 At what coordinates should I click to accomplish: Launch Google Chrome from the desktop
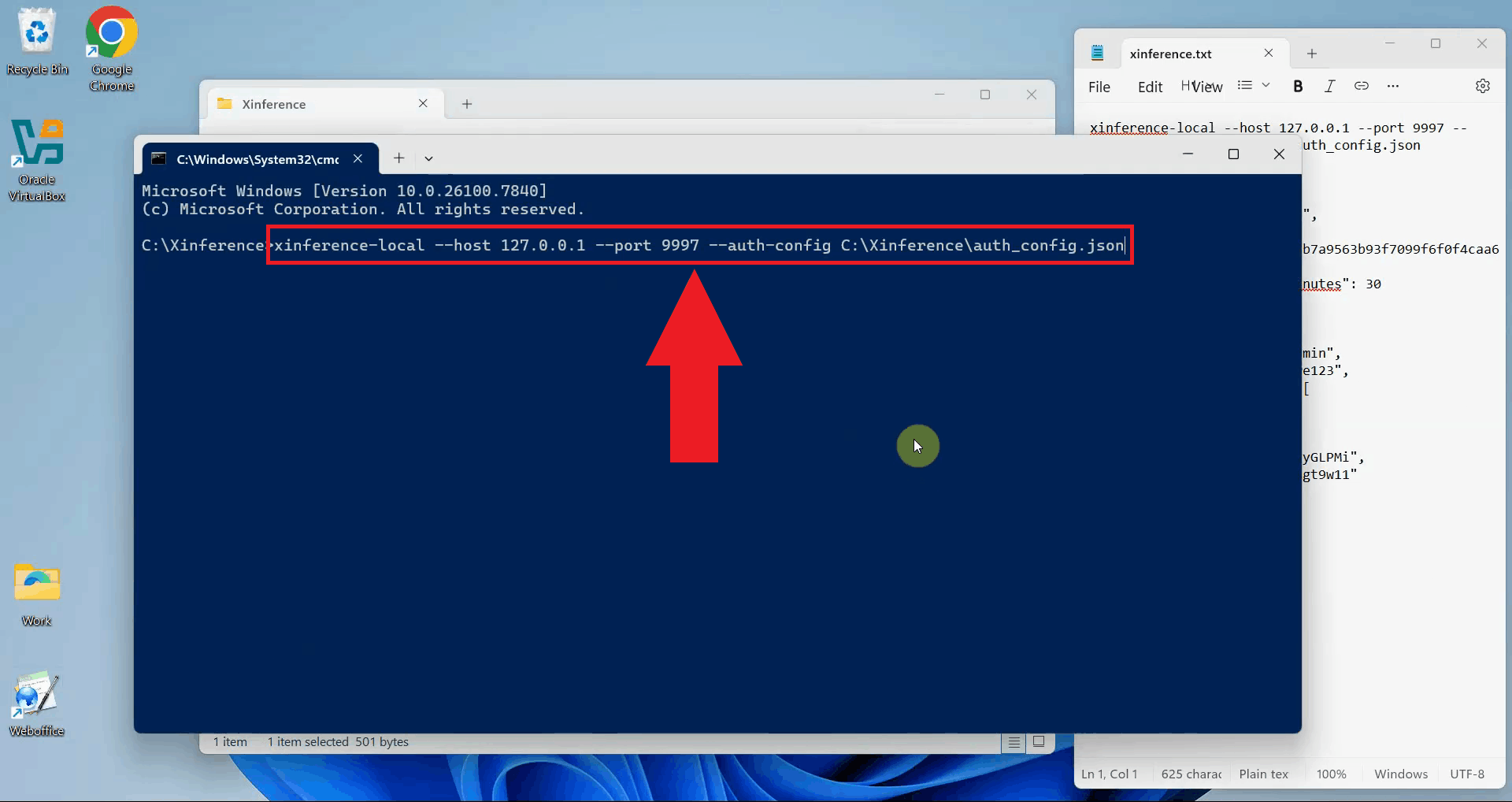[110, 33]
